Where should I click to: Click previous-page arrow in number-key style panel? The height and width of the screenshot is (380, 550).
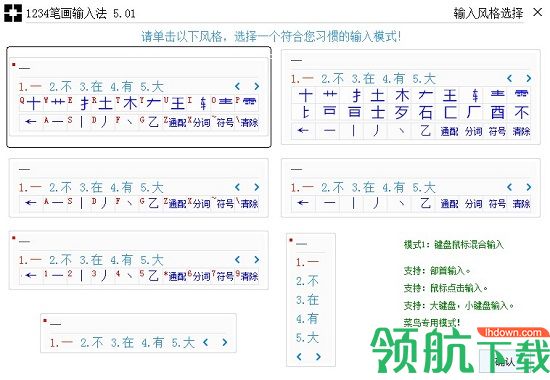[x=237, y=260]
